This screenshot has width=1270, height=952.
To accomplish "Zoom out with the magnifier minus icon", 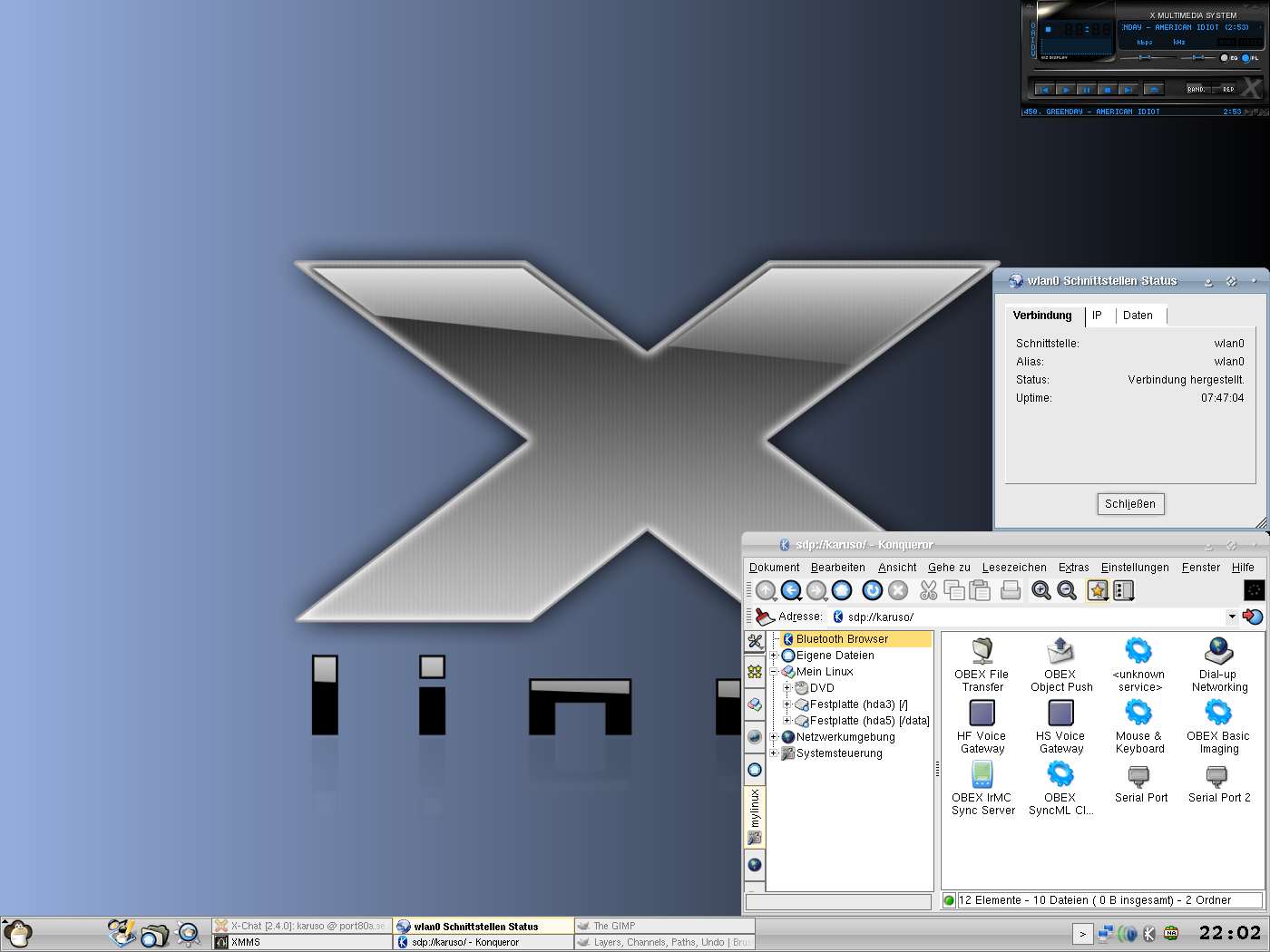I will pyautogui.click(x=1067, y=591).
